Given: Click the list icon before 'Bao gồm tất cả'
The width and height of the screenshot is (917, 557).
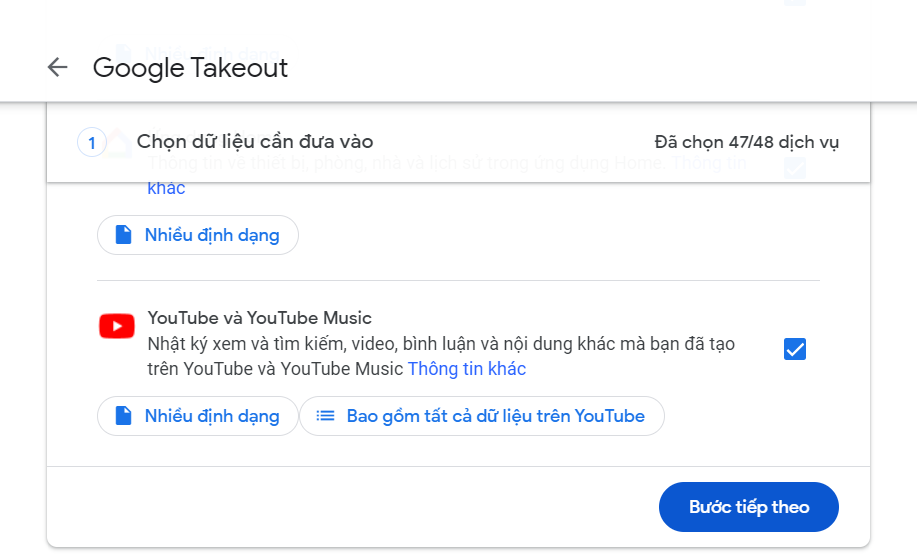Looking at the screenshot, I should (x=325, y=416).
